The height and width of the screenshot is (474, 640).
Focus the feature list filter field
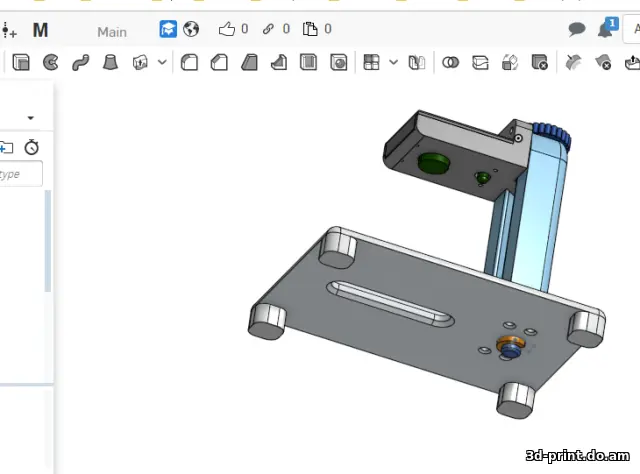(20, 174)
